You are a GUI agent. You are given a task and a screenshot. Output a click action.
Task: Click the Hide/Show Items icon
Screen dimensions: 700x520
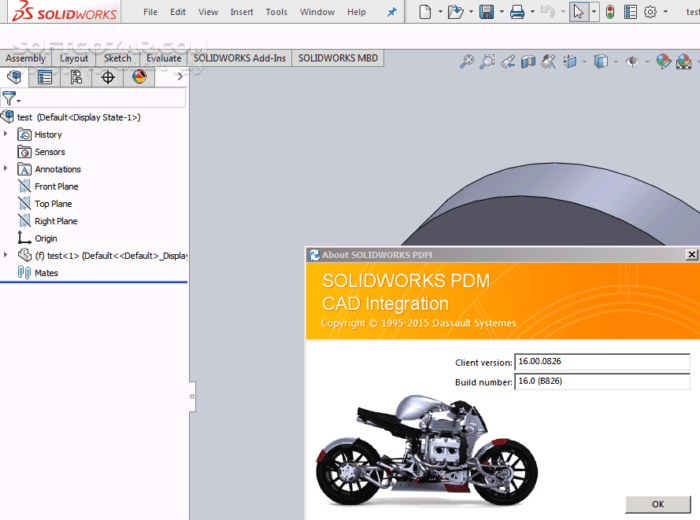tap(632, 62)
